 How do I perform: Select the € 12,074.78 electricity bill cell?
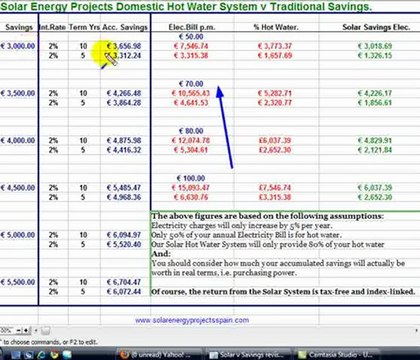191,140
